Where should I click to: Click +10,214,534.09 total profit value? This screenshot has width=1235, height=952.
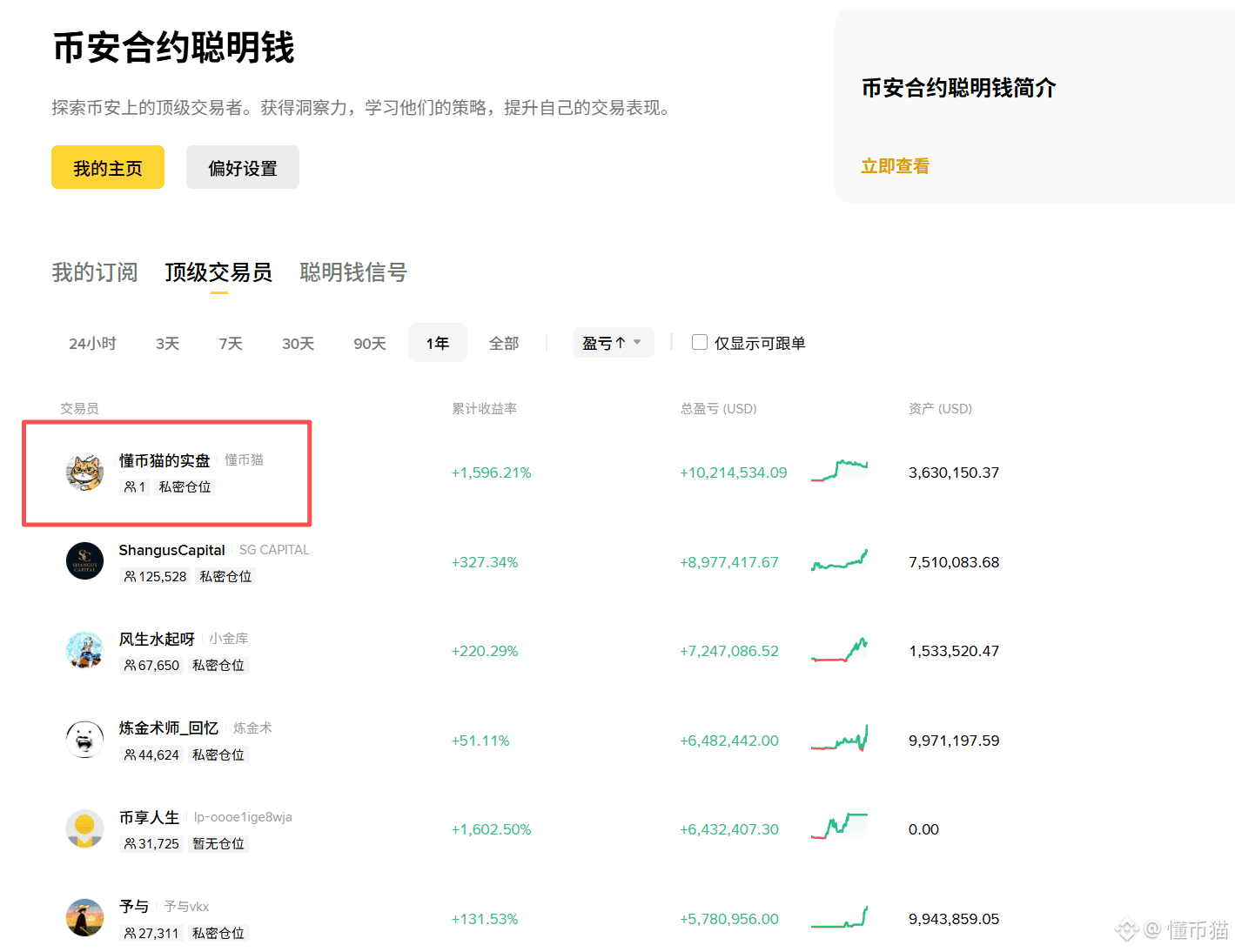click(x=734, y=473)
